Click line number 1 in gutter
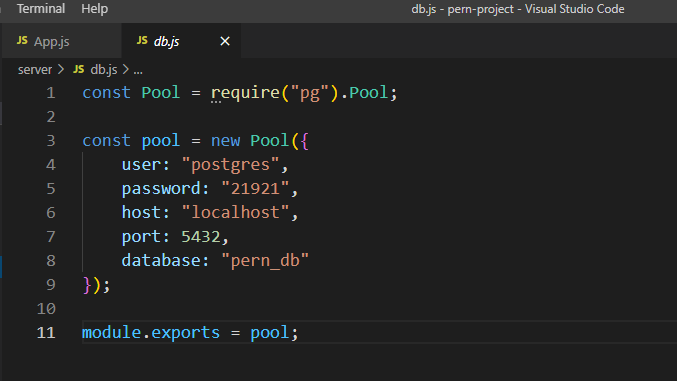Screen dimensions: 677x381 (x=51, y=93)
